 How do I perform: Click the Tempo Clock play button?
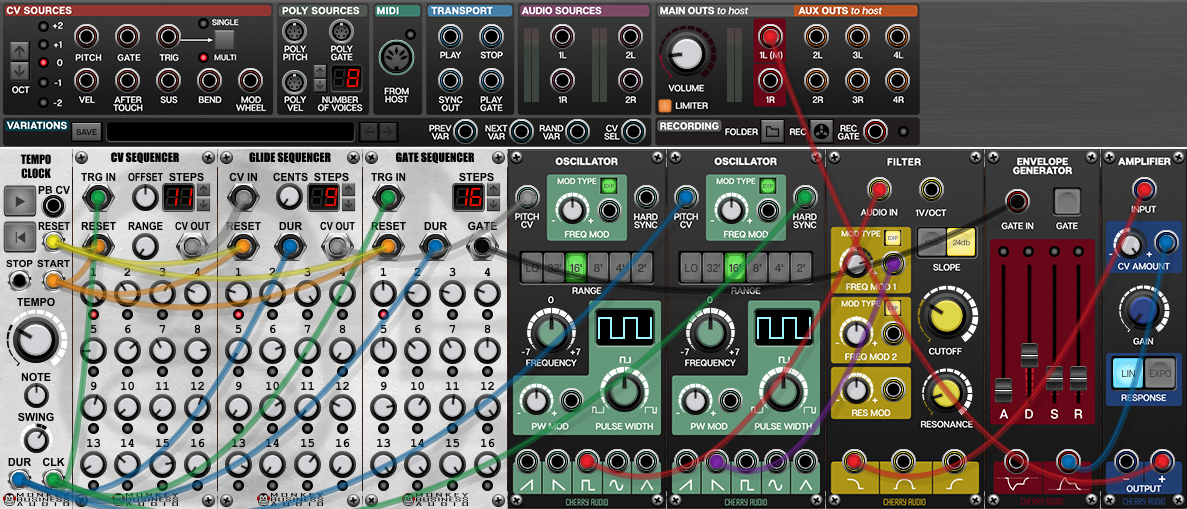click(x=18, y=202)
